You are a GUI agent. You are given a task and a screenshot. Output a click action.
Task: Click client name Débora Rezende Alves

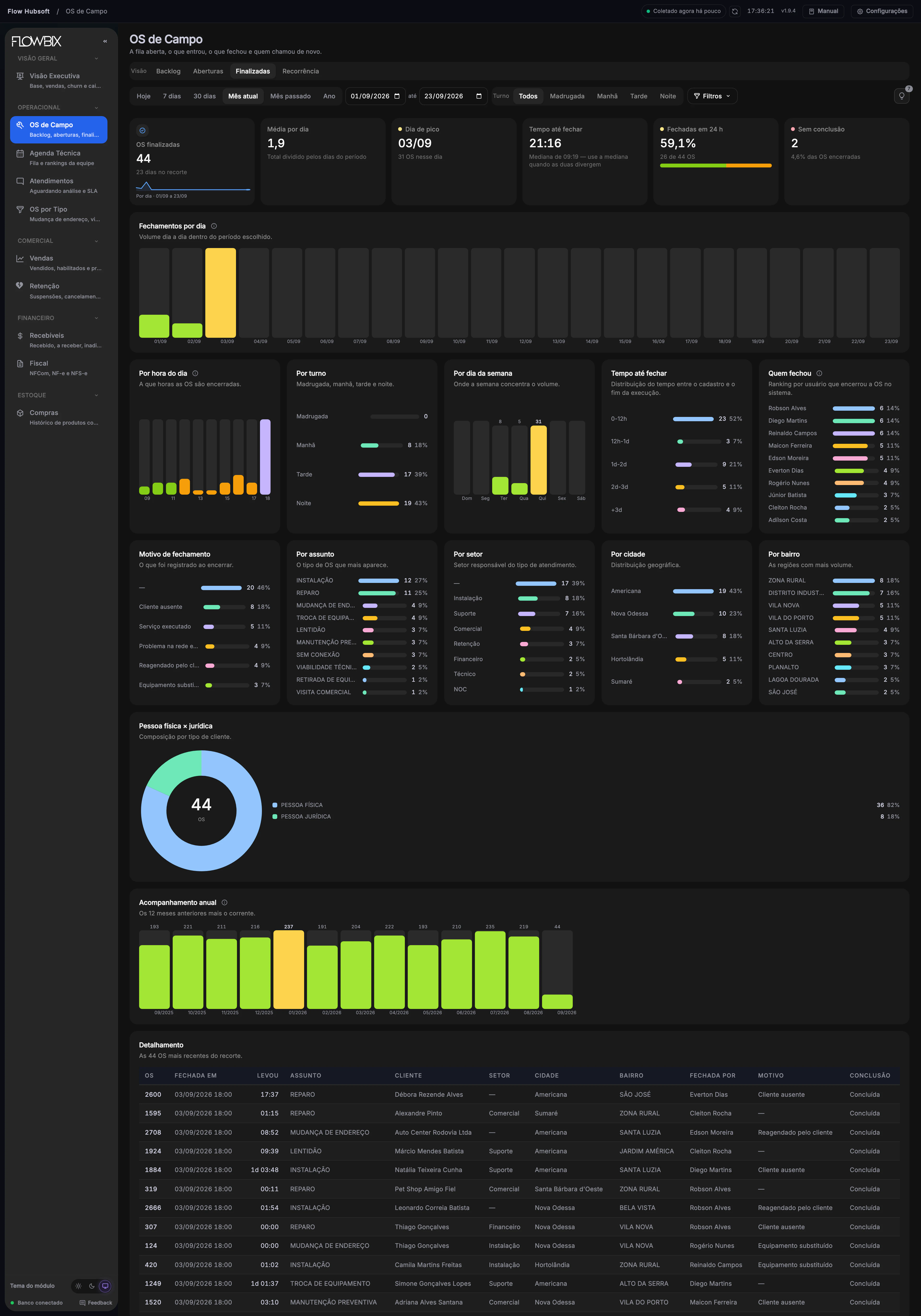coord(429,1095)
